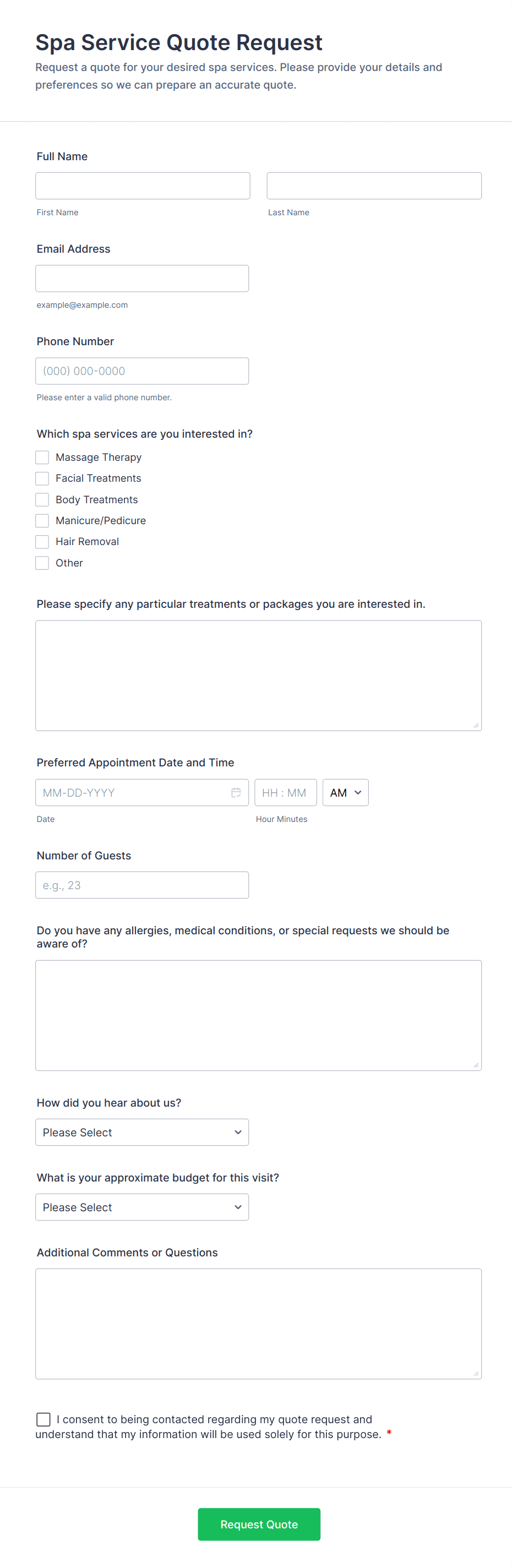The width and height of the screenshot is (512, 1568).
Task: Click the Email Address field
Action: [142, 278]
